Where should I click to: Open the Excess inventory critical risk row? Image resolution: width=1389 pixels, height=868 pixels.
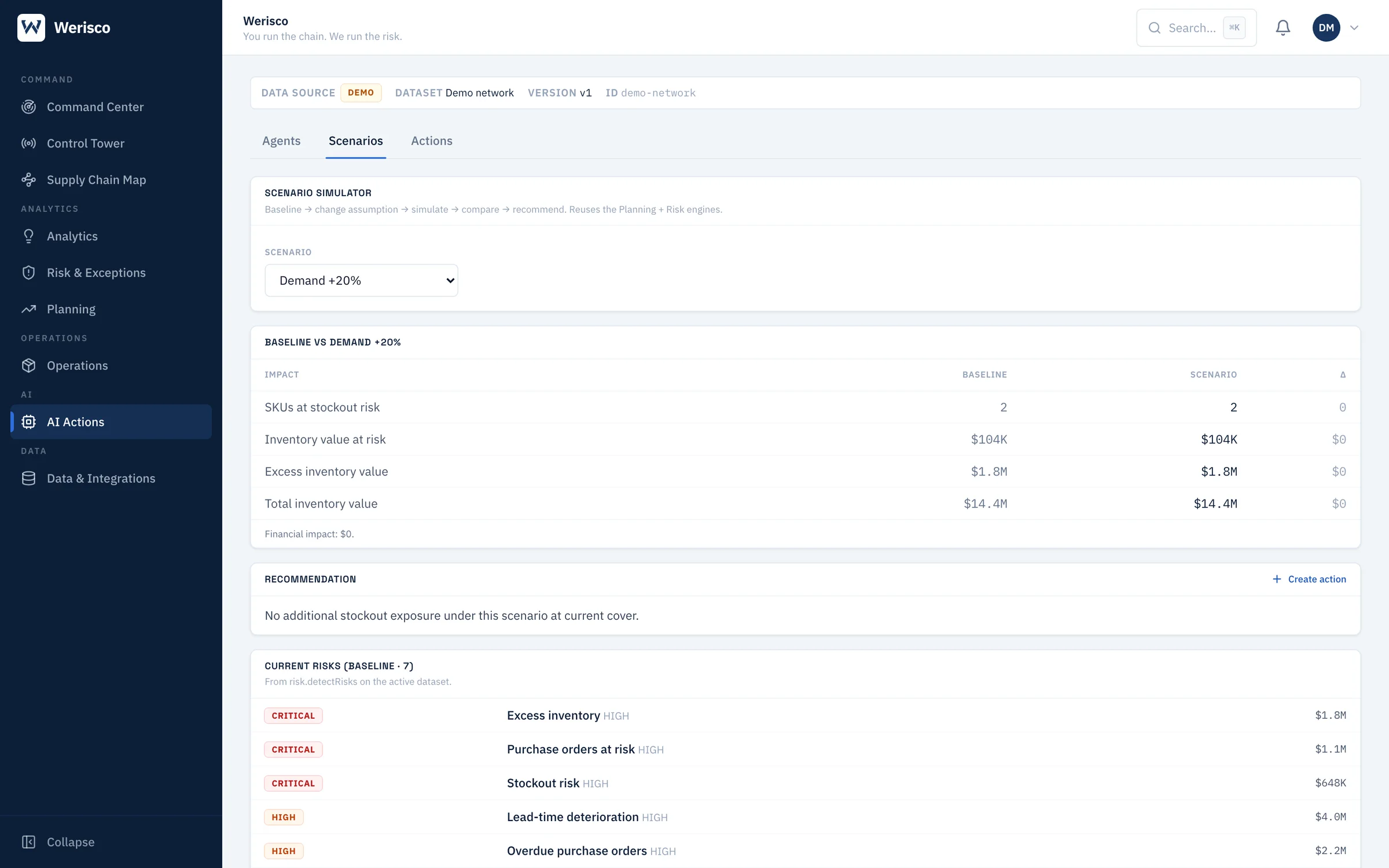coord(805,716)
